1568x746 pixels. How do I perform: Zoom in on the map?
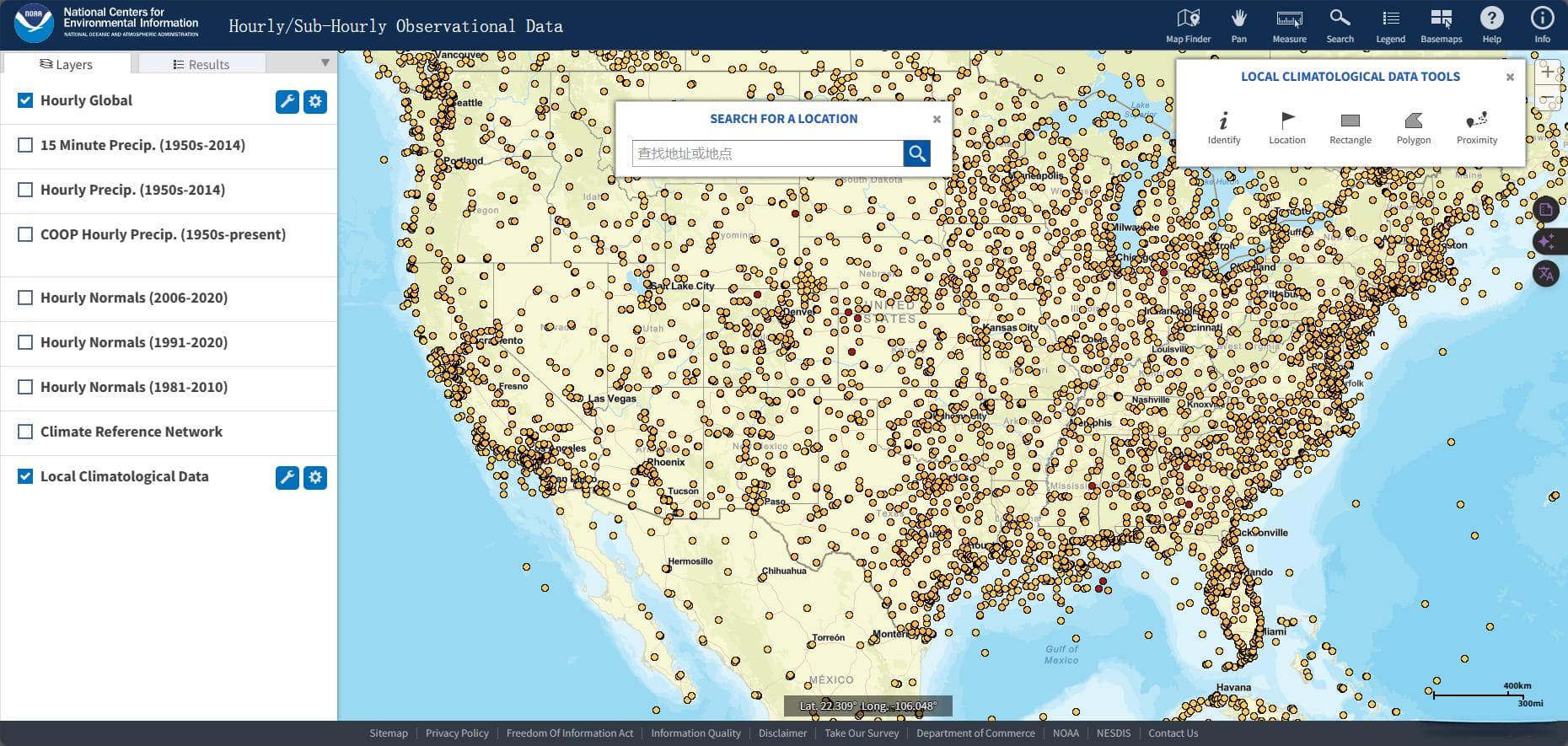1547,72
